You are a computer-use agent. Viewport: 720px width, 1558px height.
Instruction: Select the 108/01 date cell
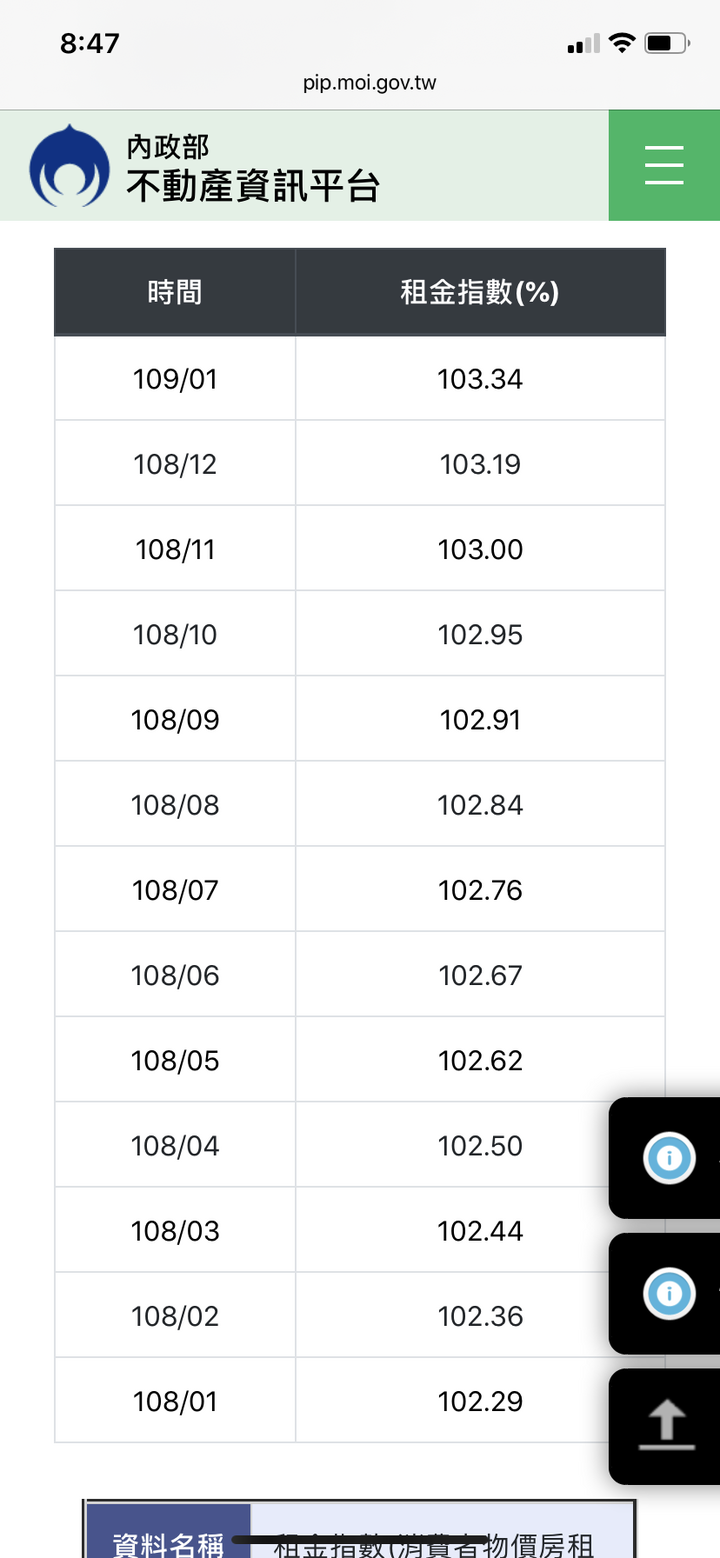pyautogui.click(x=175, y=1401)
